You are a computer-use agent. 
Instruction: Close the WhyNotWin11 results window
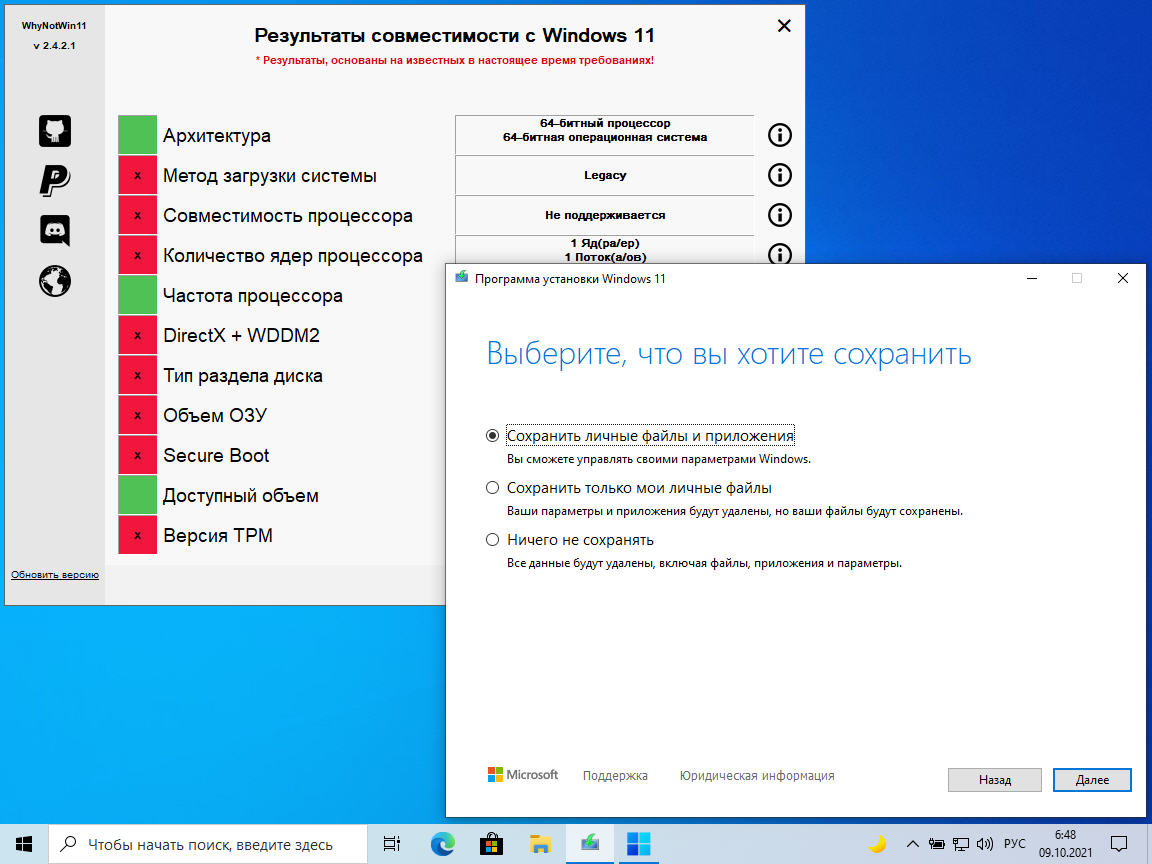[784, 26]
